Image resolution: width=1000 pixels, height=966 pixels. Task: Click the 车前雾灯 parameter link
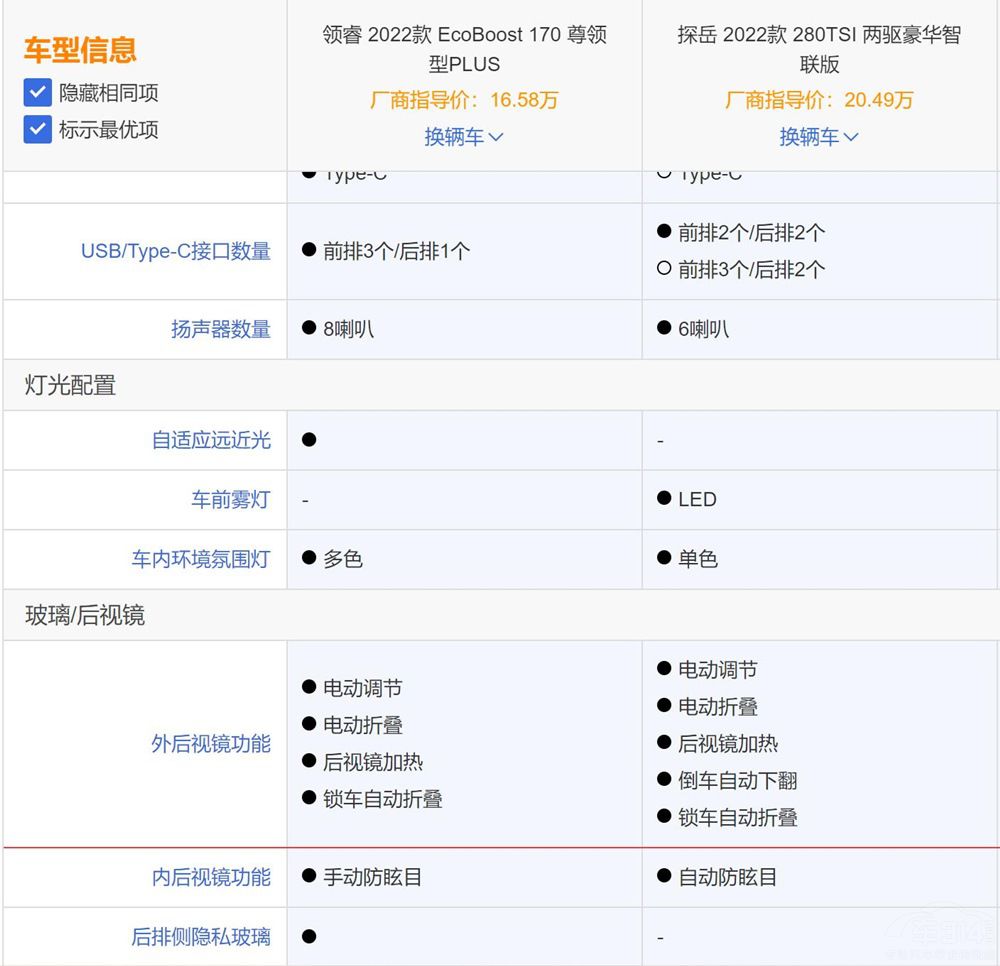(x=230, y=499)
